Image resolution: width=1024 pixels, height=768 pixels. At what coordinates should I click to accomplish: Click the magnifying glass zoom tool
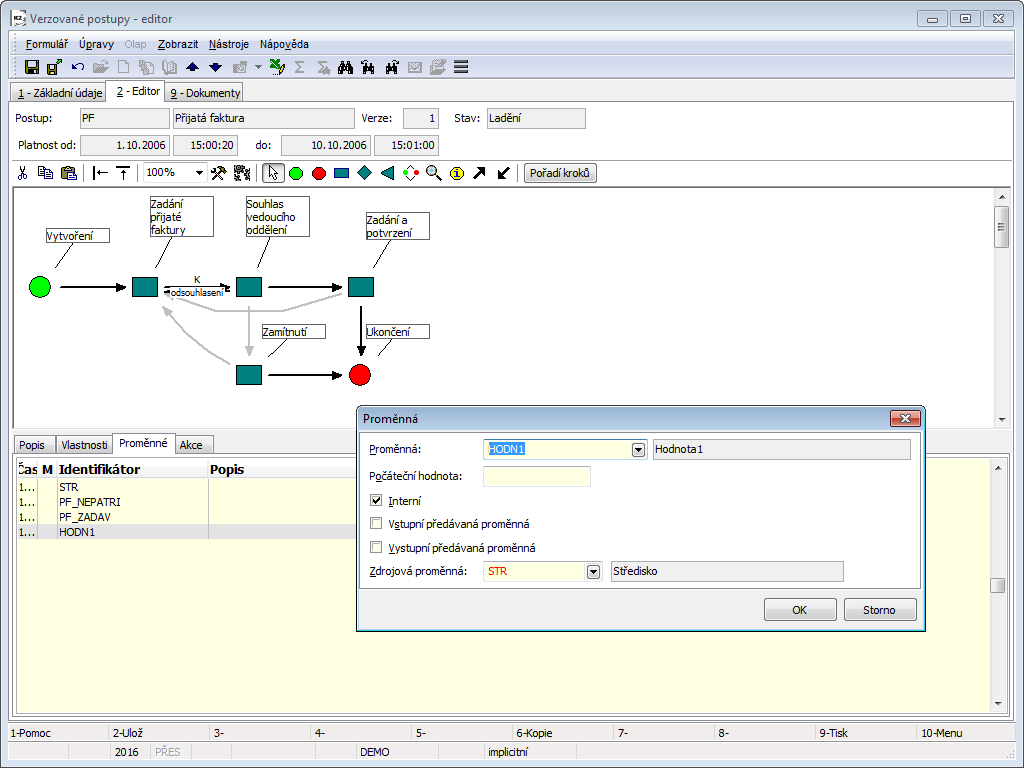(x=433, y=173)
